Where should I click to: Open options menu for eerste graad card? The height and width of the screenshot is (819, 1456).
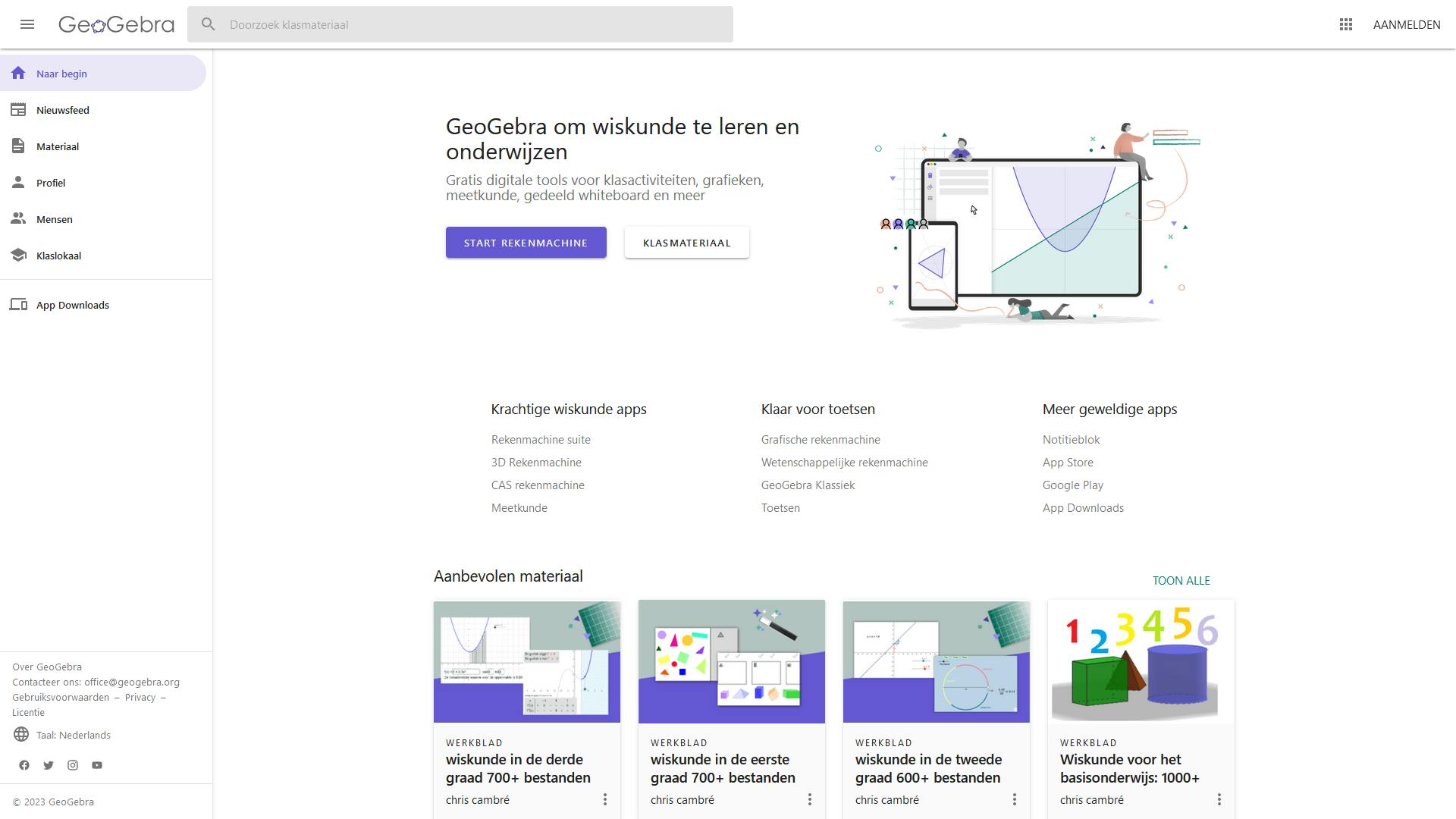[809, 799]
